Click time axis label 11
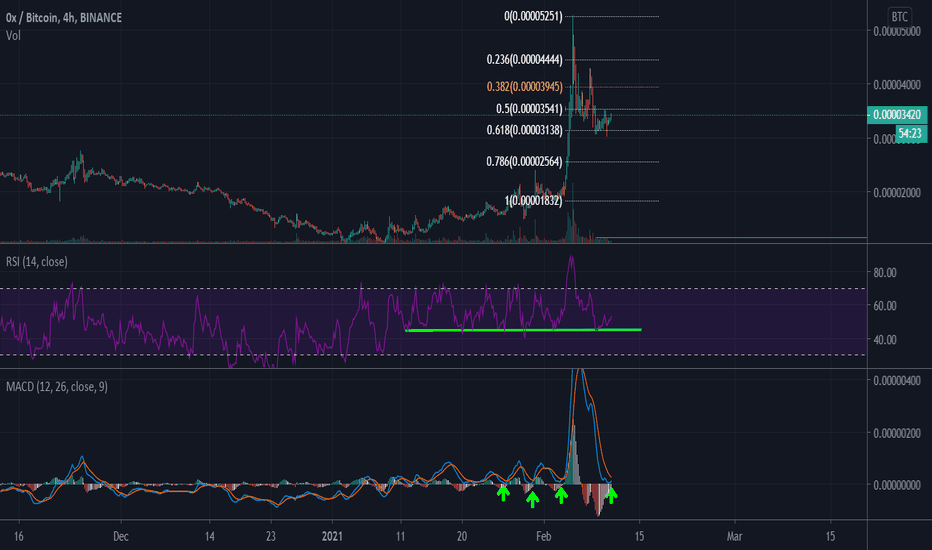The image size is (932, 550). point(401,536)
